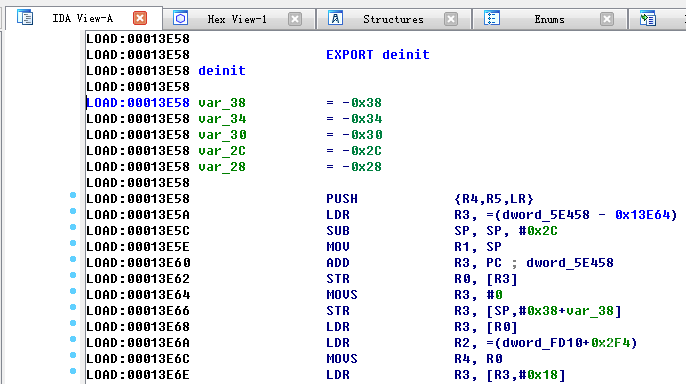Click the partially visible tab icon after Enums

(648, 19)
